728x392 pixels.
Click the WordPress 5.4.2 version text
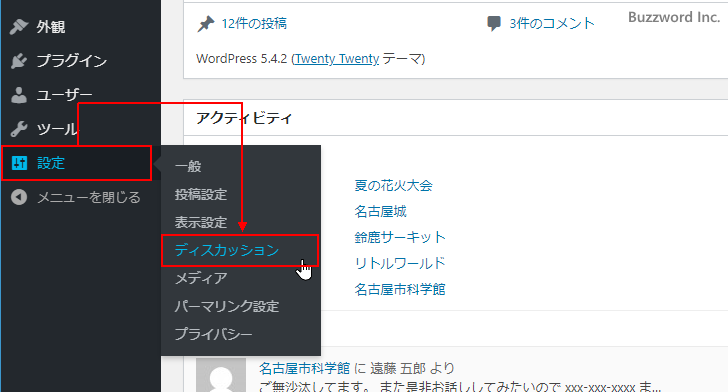tap(241, 59)
